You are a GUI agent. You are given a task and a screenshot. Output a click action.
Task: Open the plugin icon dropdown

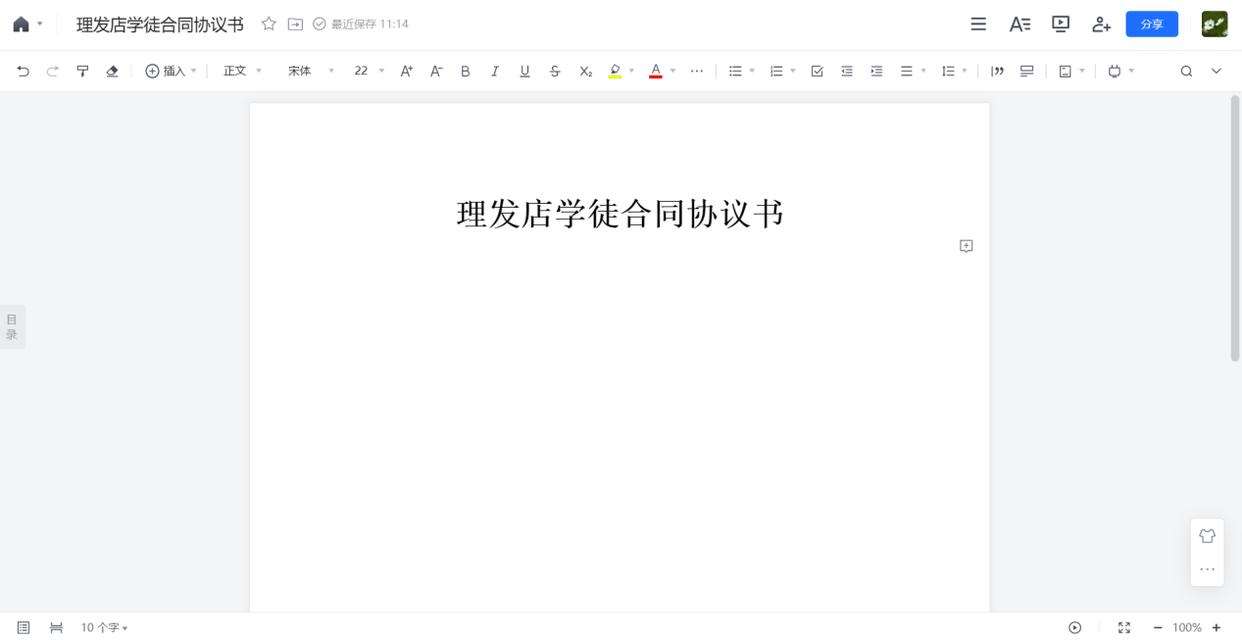1121,71
